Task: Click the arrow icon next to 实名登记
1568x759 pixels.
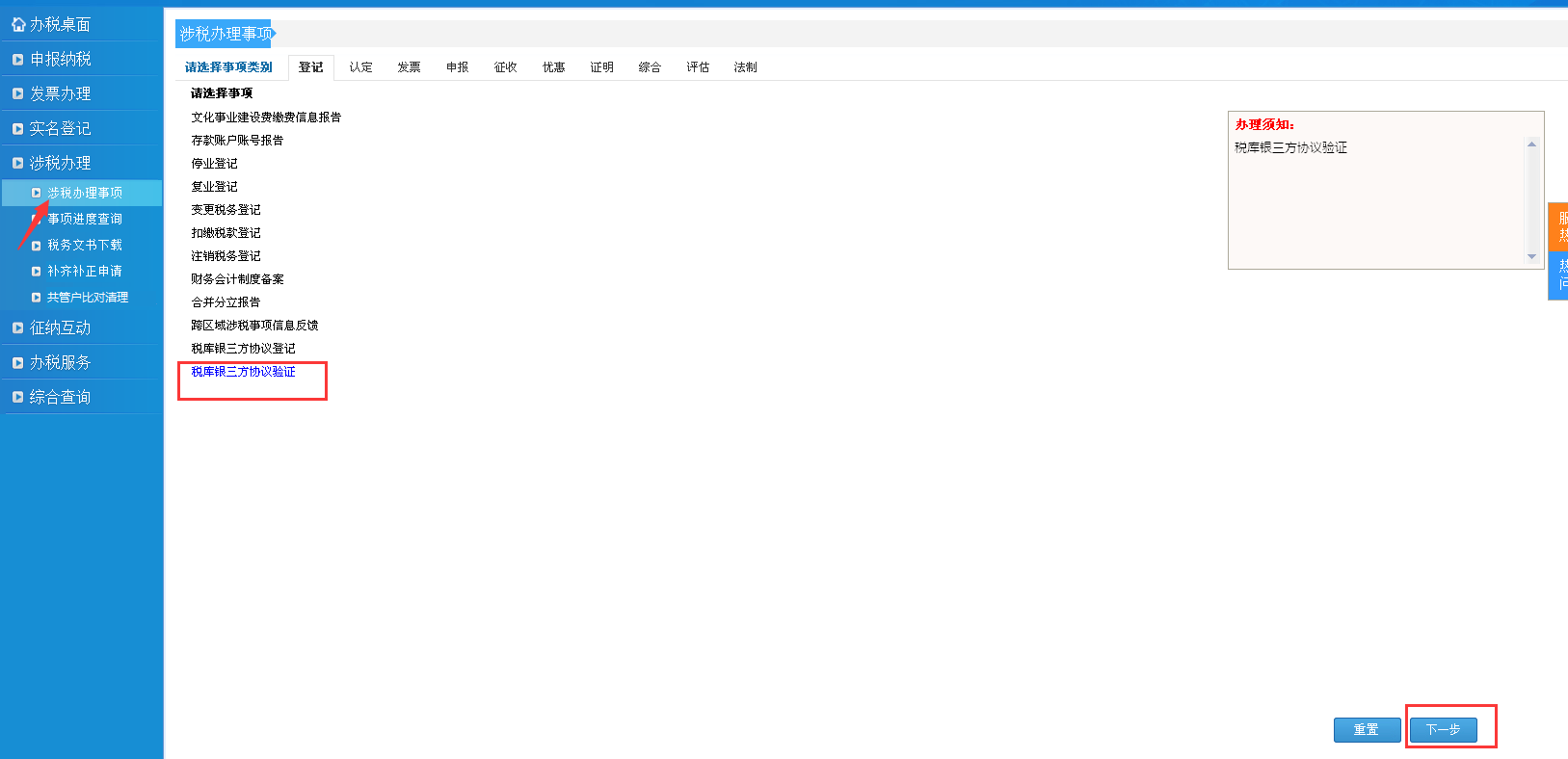Action: (17, 129)
